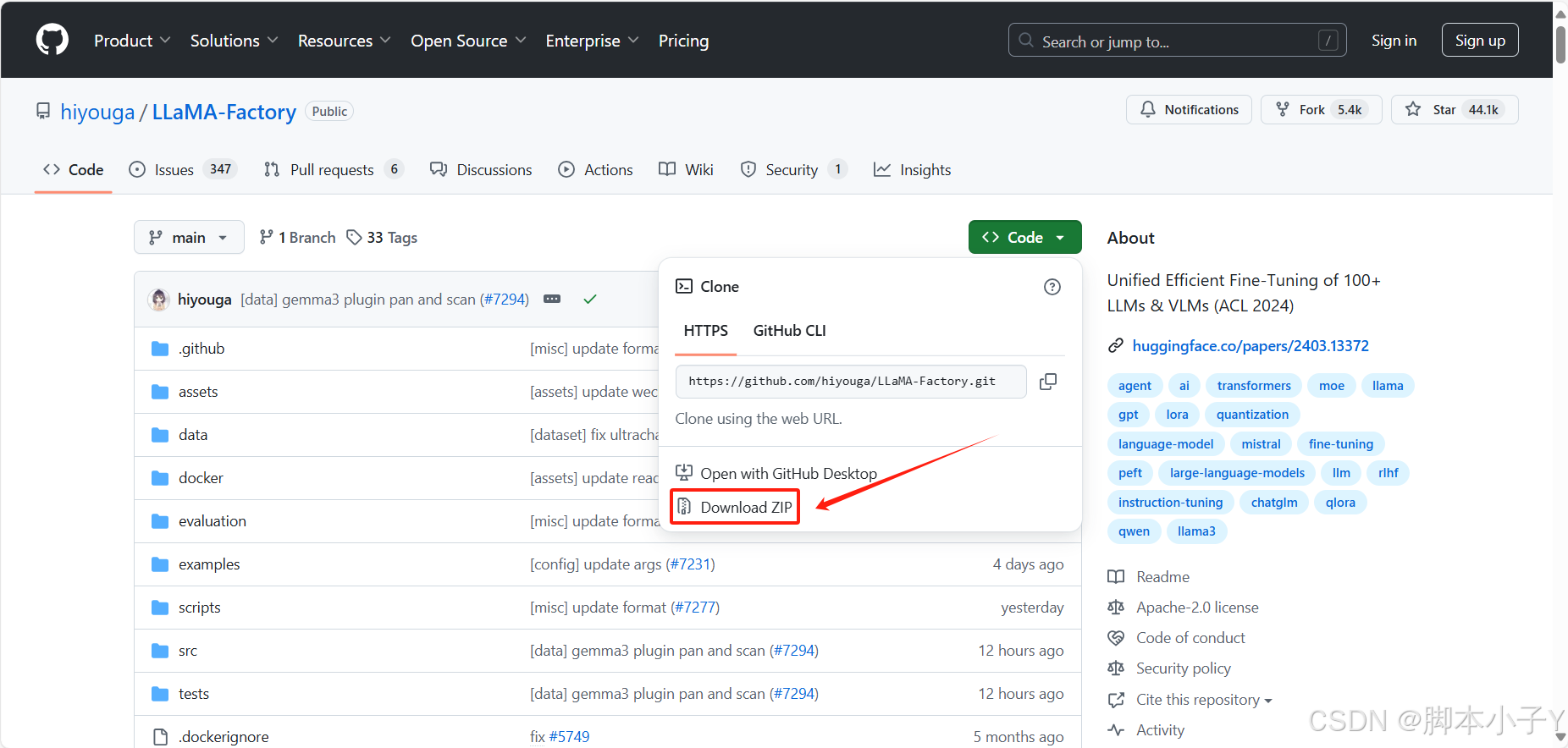Open the main branch dropdown
The width and height of the screenshot is (1568, 748).
[x=189, y=238]
